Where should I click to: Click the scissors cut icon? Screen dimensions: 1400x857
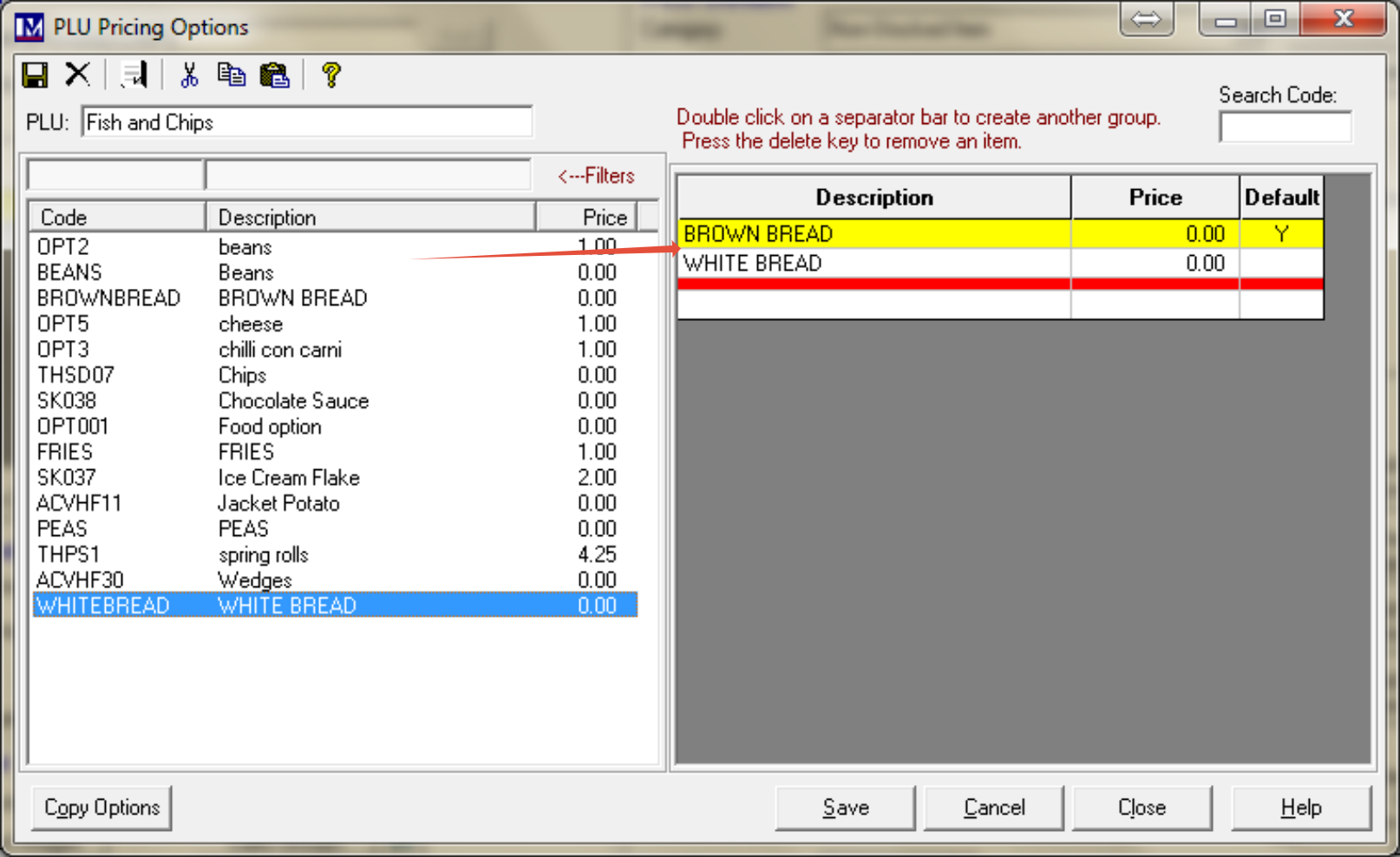[x=189, y=75]
